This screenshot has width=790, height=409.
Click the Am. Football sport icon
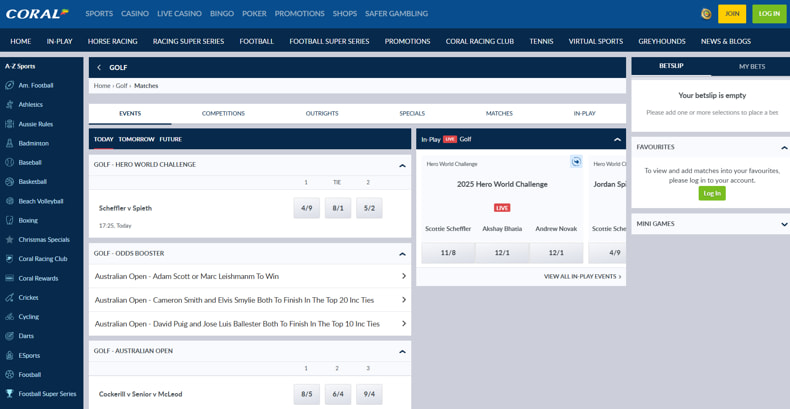[9, 86]
